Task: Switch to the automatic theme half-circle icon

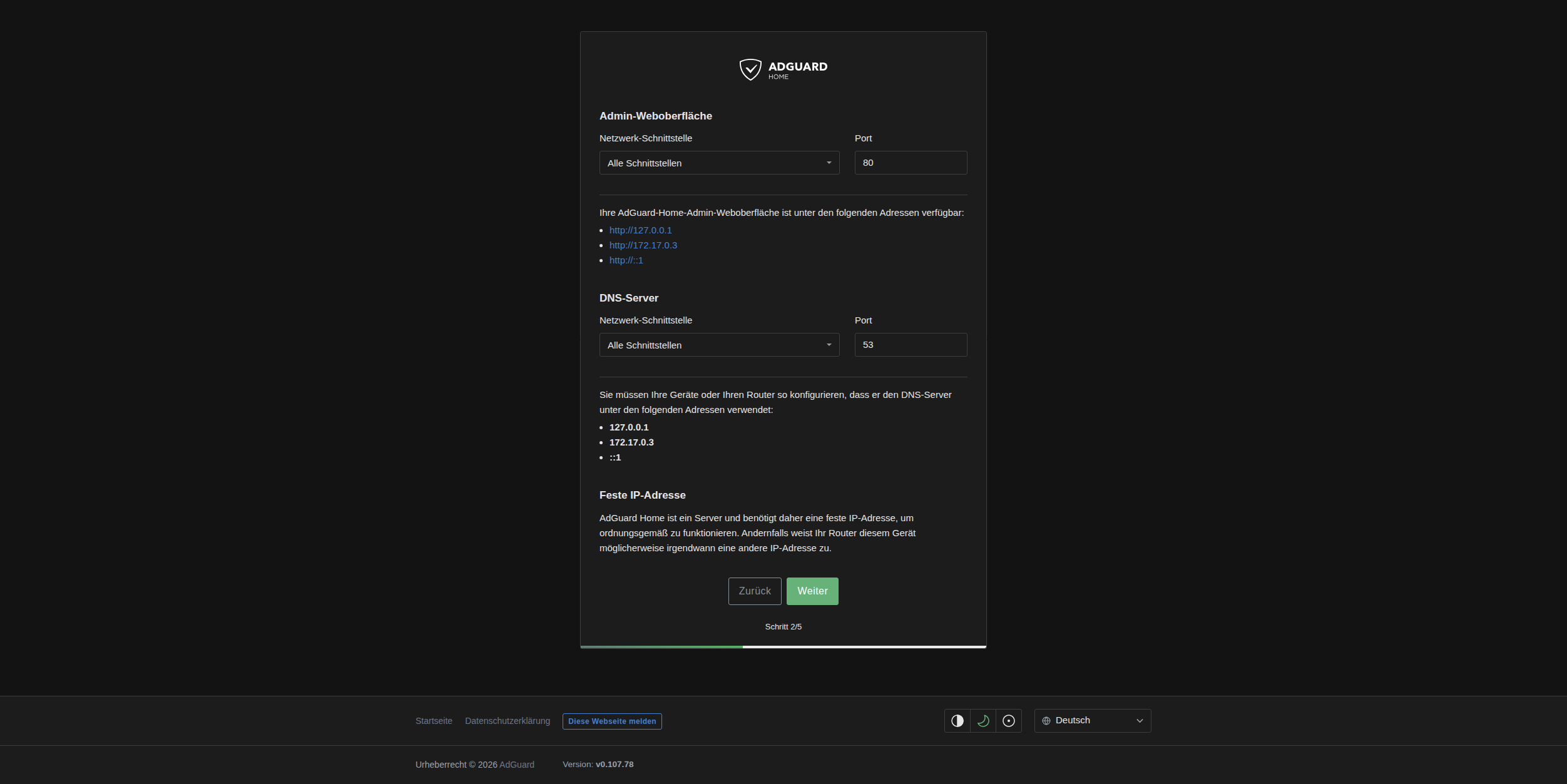Action: [x=957, y=721]
